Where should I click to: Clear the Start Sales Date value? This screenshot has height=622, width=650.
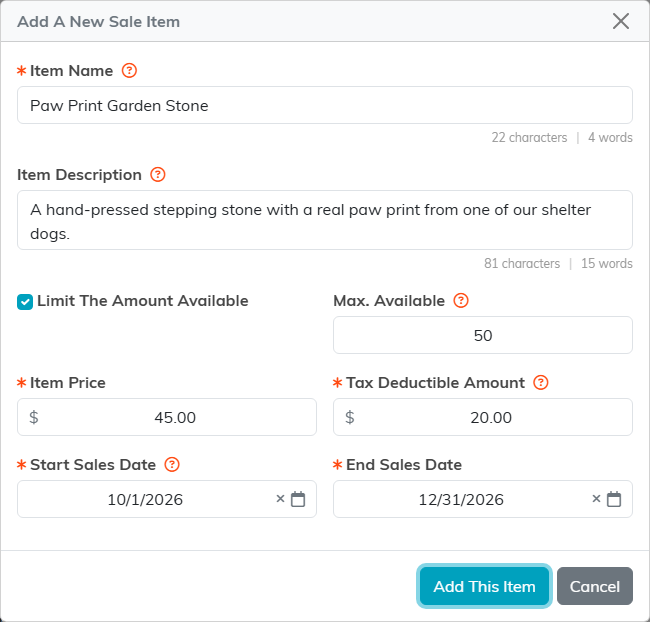280,498
